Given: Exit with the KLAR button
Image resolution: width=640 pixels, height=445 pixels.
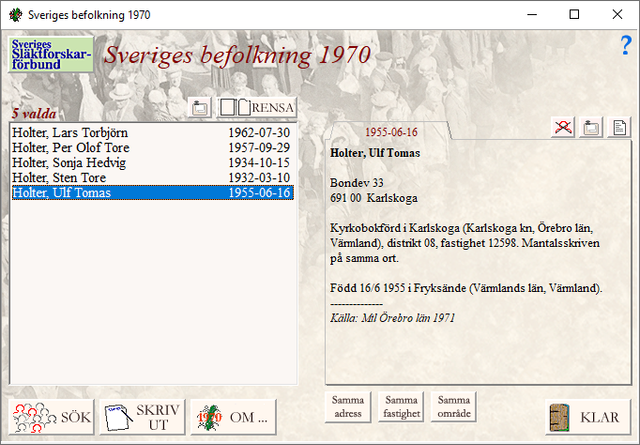Looking at the screenshot, I should [x=588, y=417].
